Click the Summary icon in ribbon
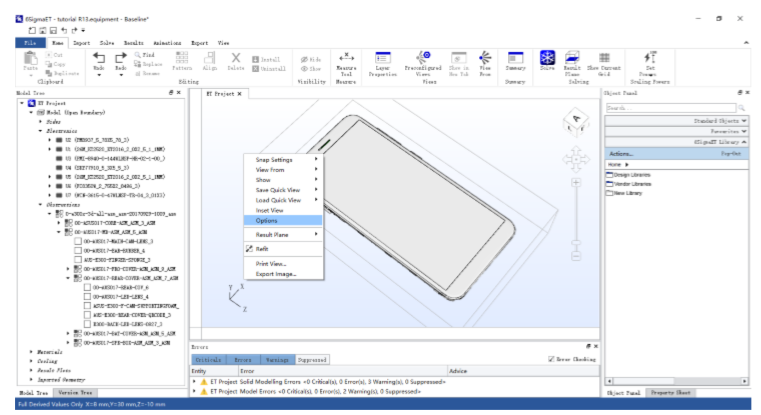 pyautogui.click(x=515, y=61)
